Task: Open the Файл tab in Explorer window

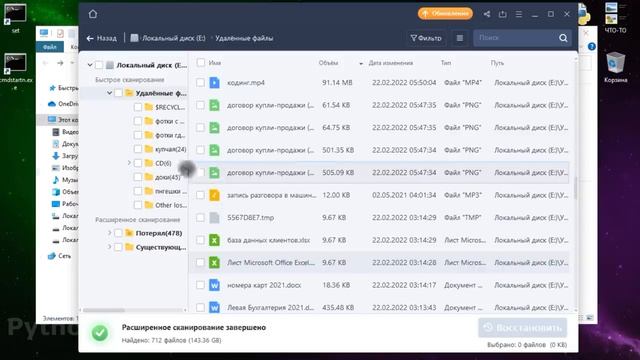Action: tap(50, 47)
